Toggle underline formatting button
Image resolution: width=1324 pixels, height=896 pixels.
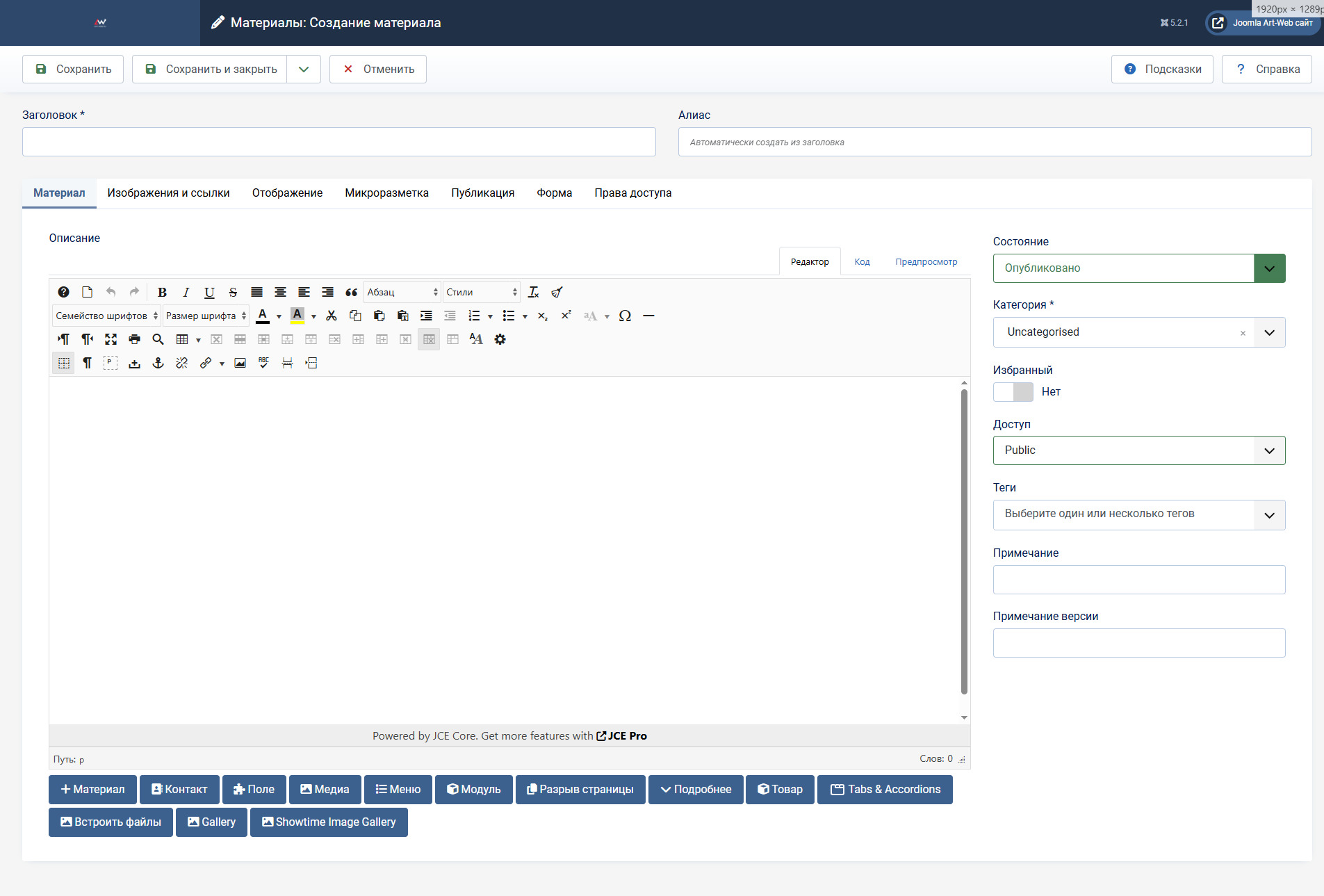(x=209, y=293)
